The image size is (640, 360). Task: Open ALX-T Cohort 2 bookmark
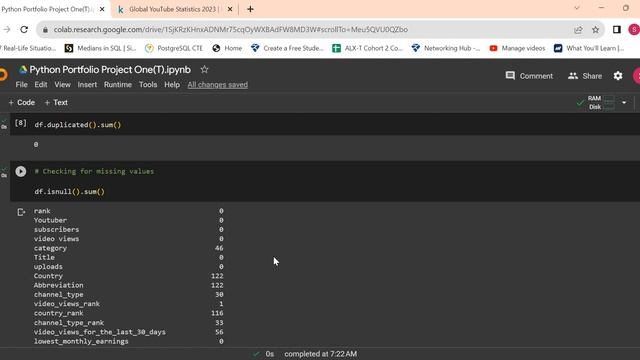coord(367,48)
